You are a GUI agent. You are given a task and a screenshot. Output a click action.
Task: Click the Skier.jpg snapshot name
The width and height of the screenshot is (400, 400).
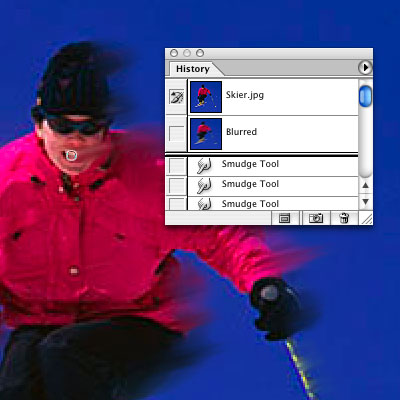245,95
